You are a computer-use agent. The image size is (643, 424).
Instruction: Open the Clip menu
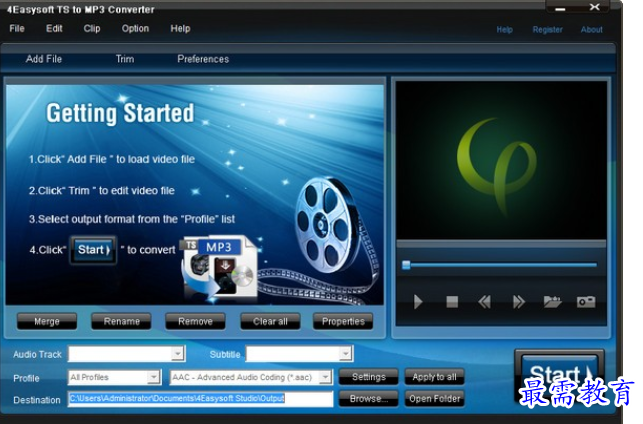92,28
